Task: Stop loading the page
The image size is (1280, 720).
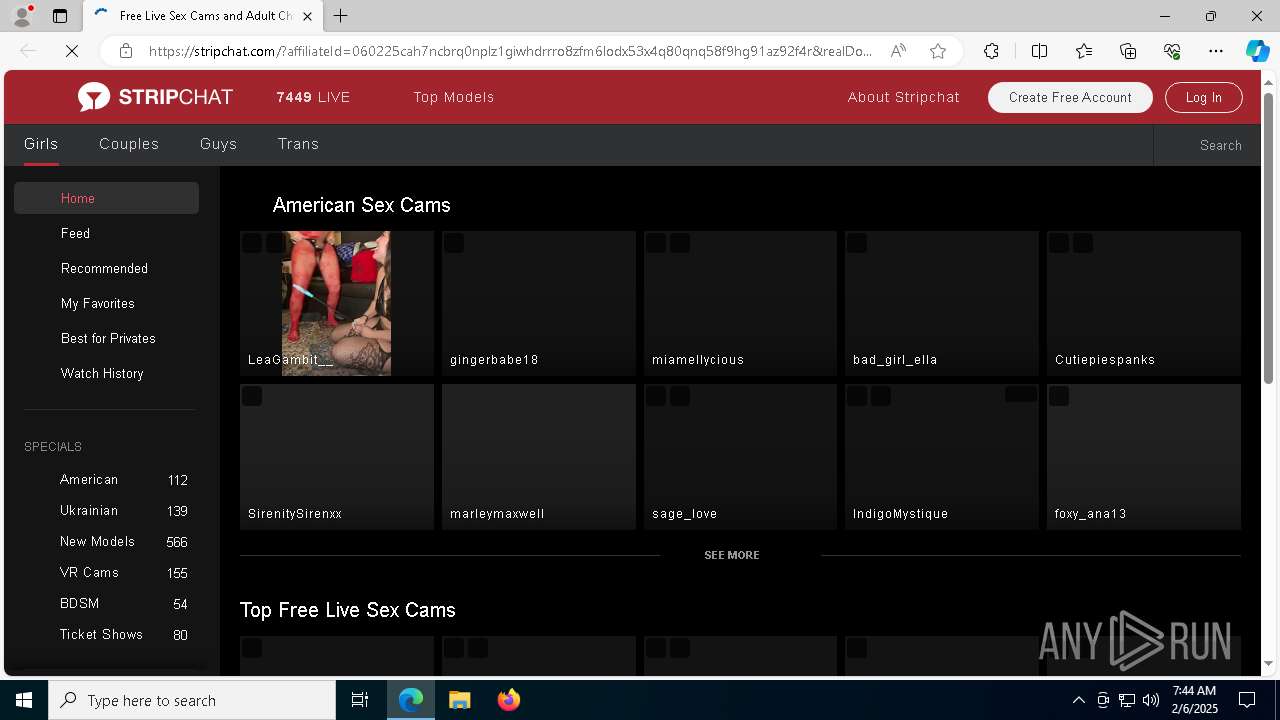Action: coord(72,51)
